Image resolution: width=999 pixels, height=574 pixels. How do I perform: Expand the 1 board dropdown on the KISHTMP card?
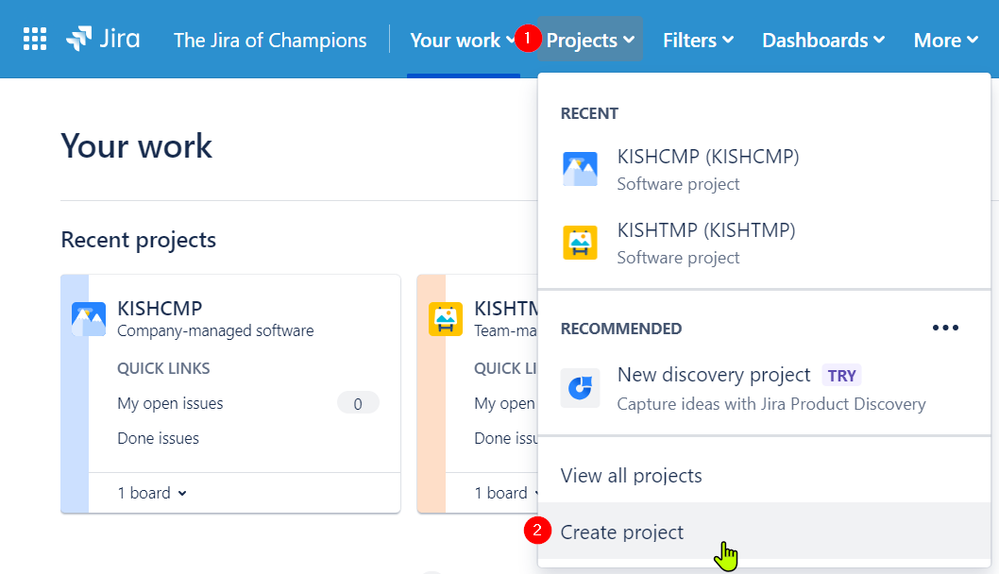click(x=507, y=492)
